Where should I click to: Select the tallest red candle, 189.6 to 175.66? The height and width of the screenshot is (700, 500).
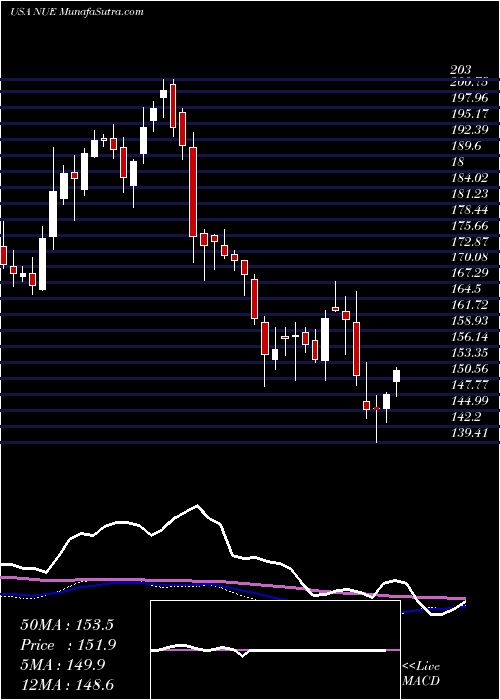tap(193, 192)
